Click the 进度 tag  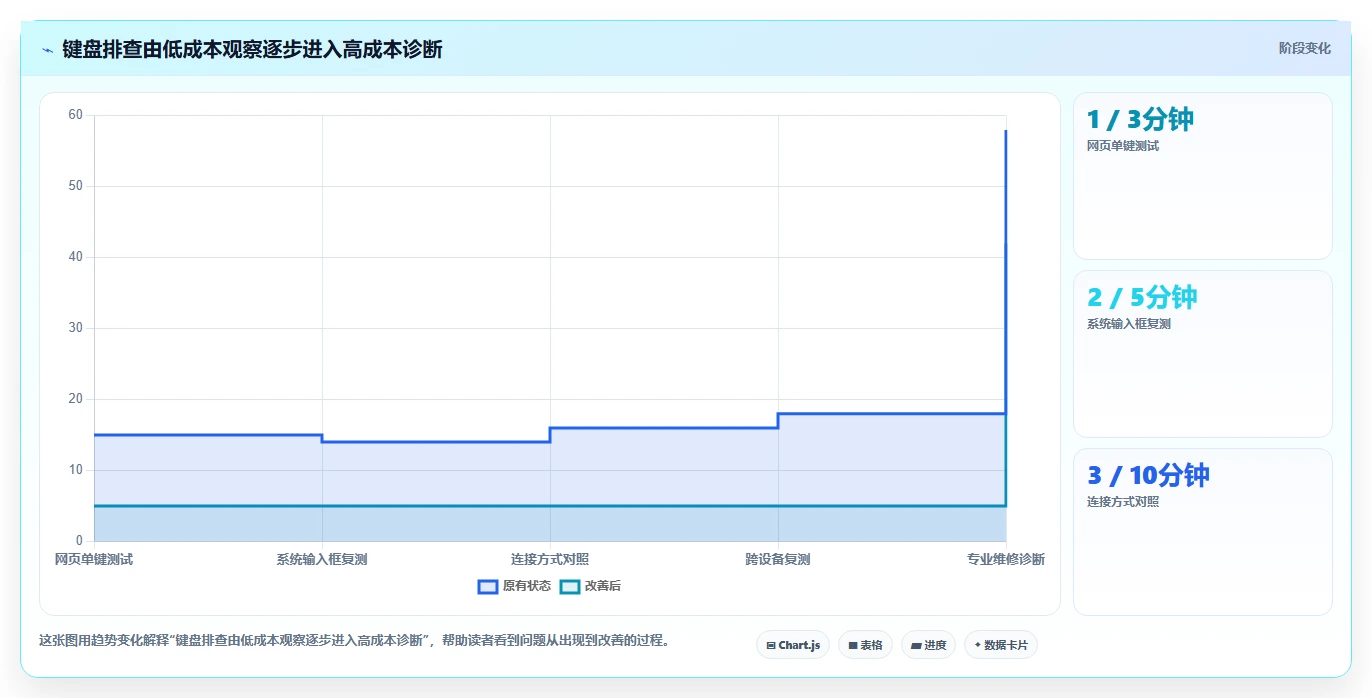tap(928, 645)
